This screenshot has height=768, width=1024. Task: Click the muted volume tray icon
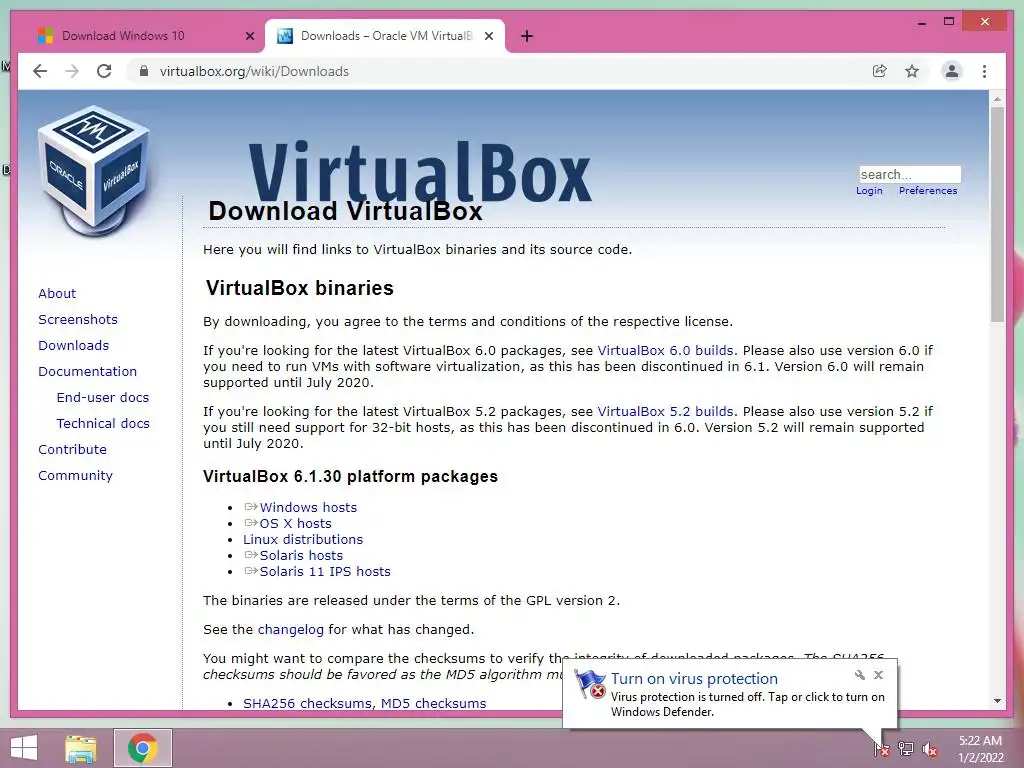930,748
